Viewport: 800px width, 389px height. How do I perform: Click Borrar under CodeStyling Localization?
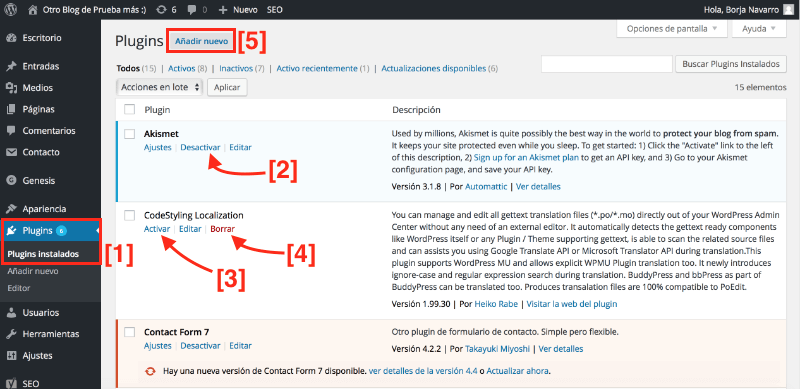coord(222,229)
